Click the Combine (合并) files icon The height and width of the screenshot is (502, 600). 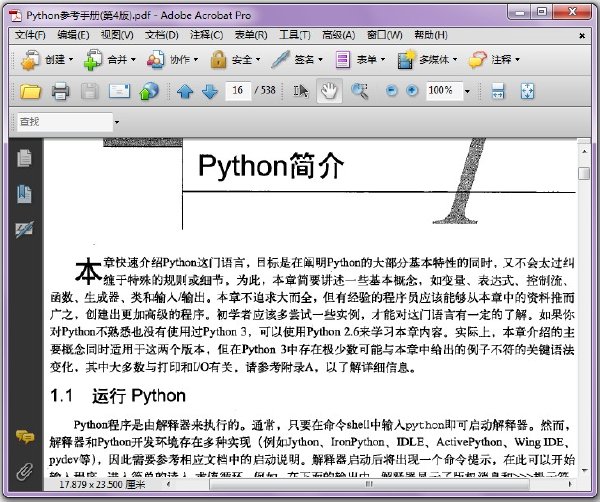pyautogui.click(x=93, y=60)
